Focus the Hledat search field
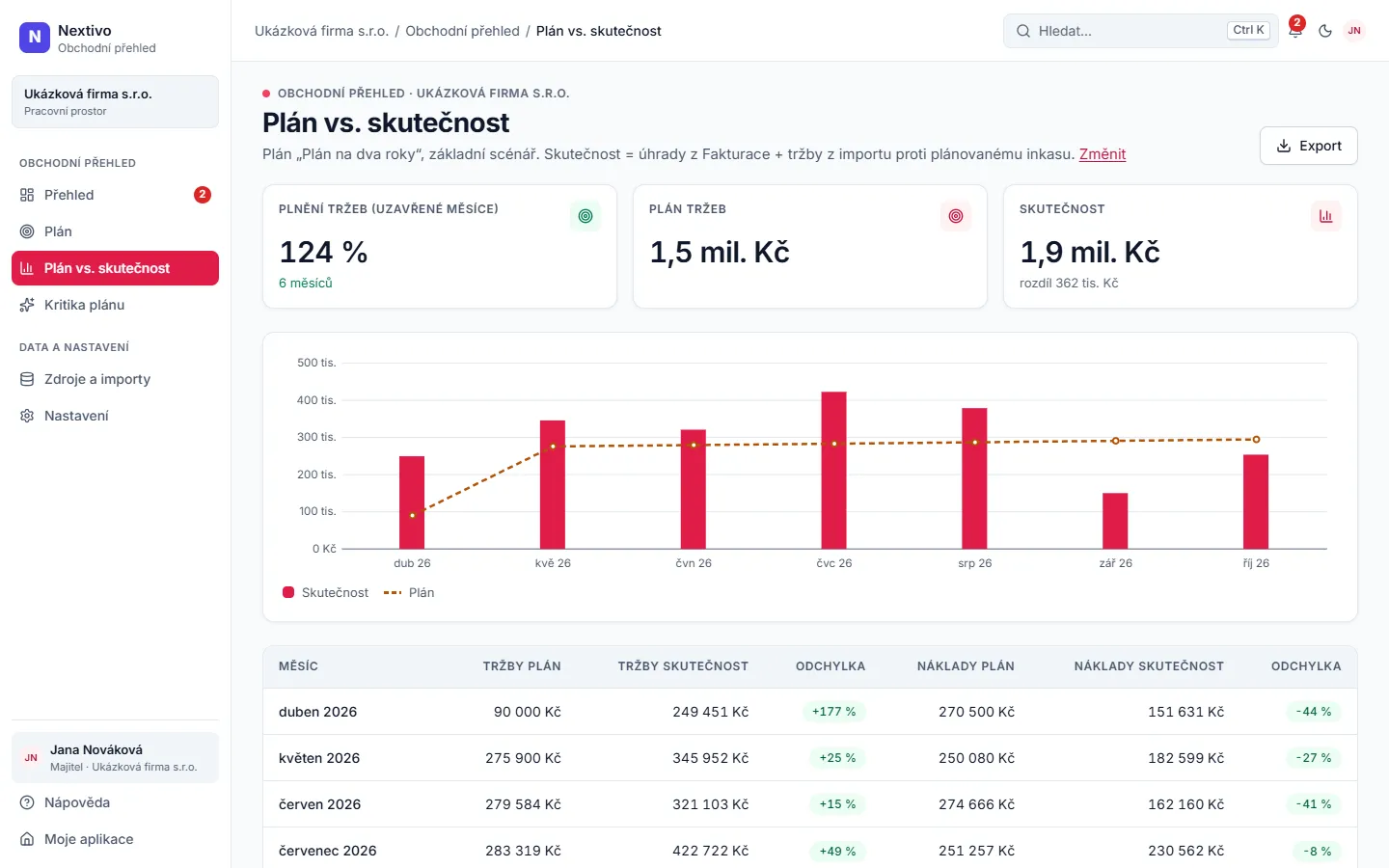Viewport: 1389px width, 868px height. [1141, 31]
